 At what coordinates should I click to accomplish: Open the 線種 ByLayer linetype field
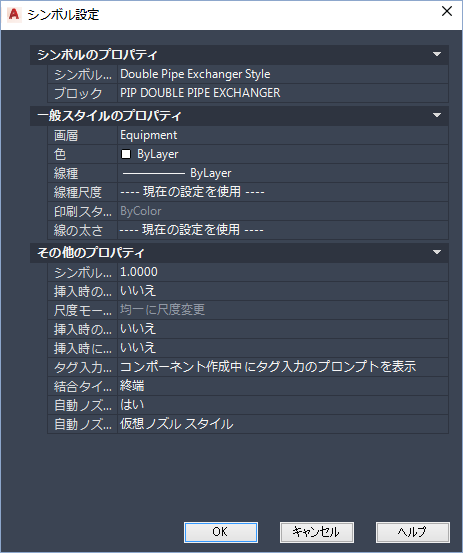(282, 173)
